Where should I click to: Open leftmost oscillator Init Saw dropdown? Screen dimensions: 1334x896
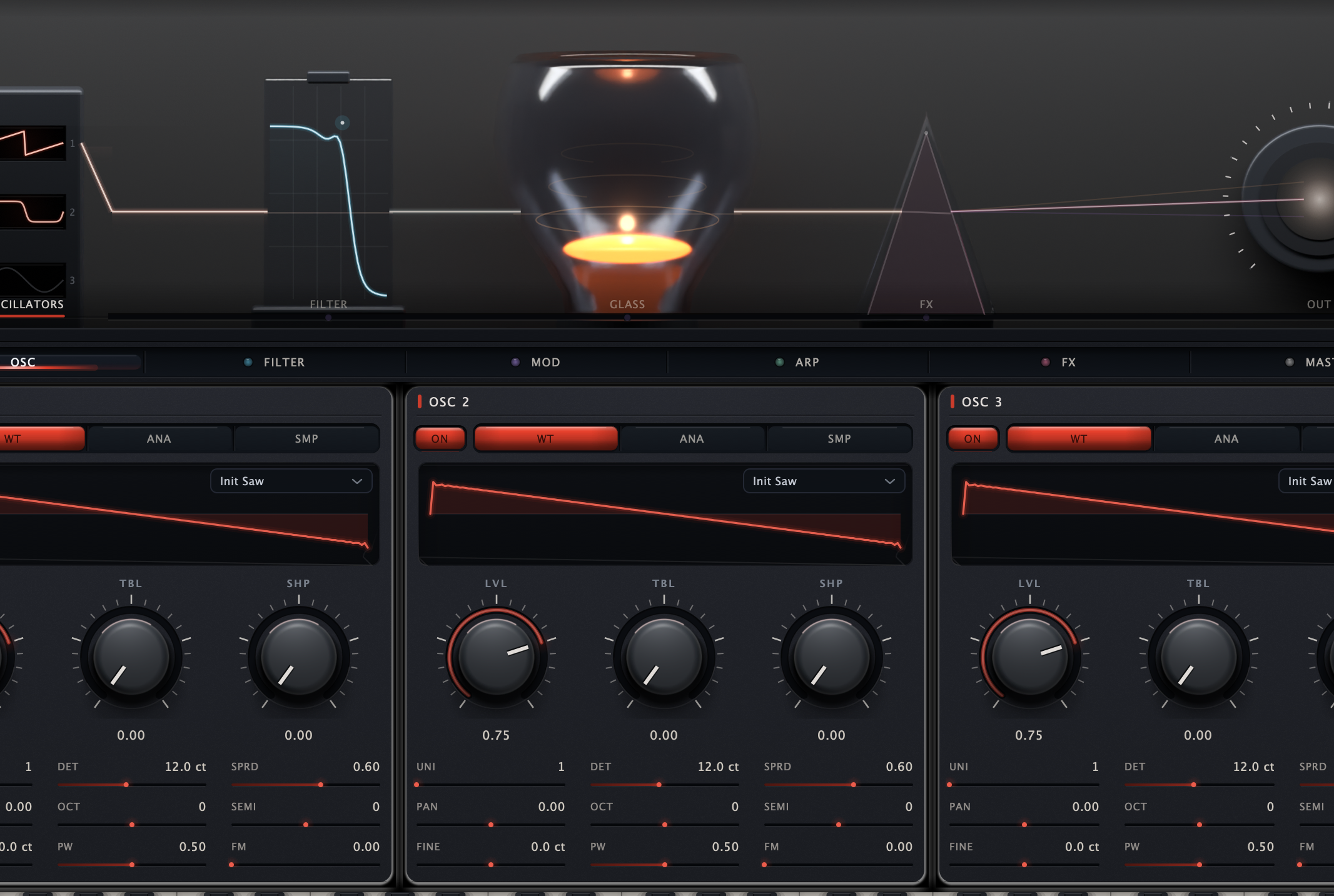click(x=291, y=481)
